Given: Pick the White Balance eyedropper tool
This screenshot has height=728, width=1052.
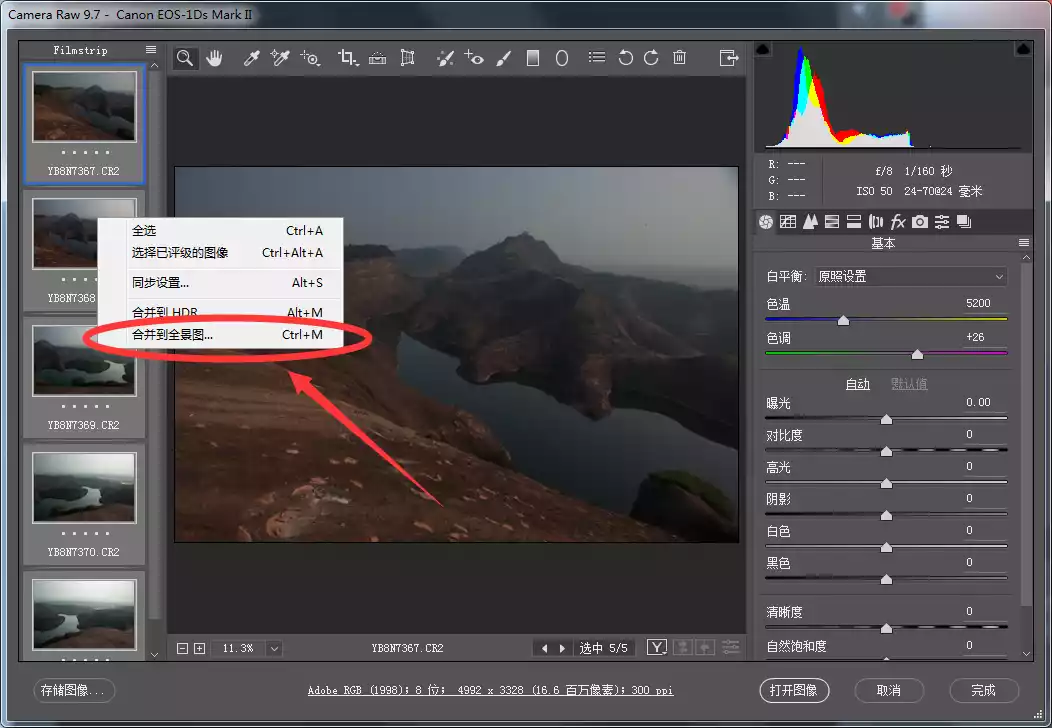Looking at the screenshot, I should 252,58.
